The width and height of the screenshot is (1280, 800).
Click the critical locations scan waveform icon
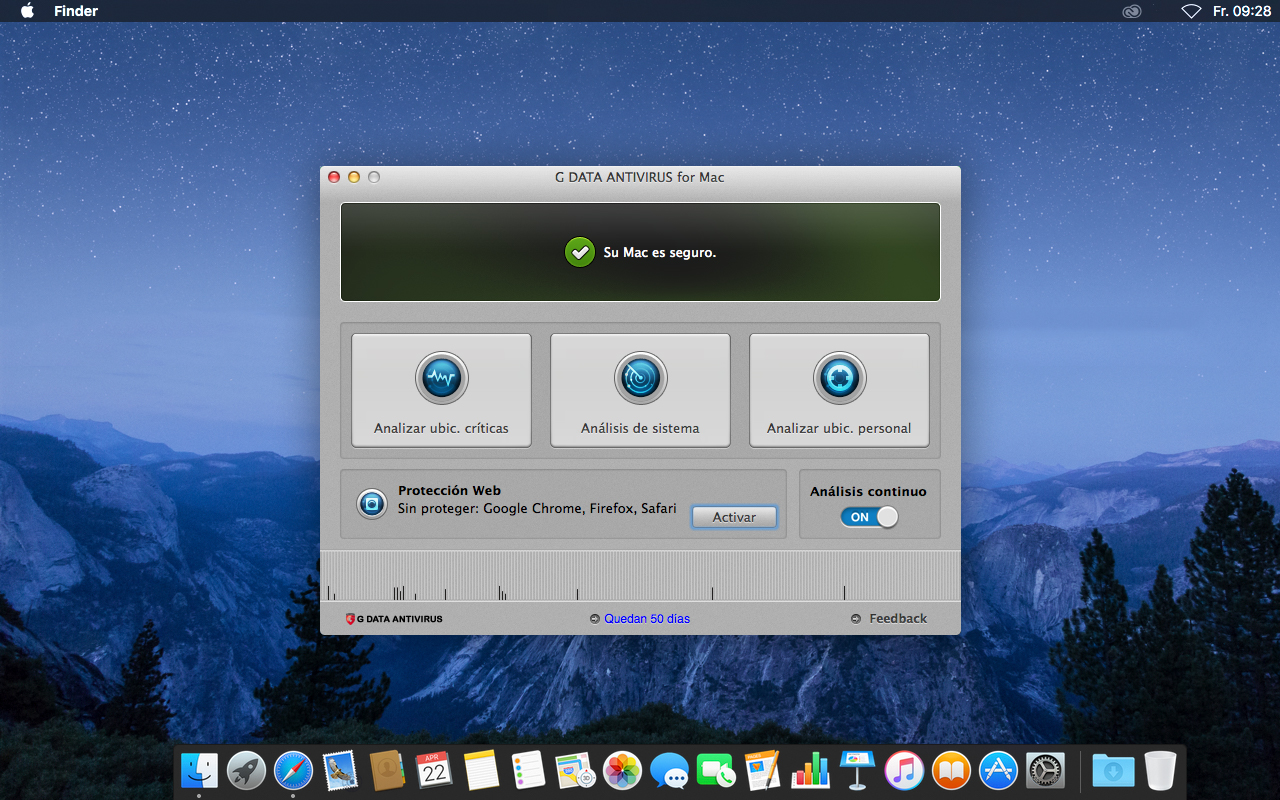441,378
